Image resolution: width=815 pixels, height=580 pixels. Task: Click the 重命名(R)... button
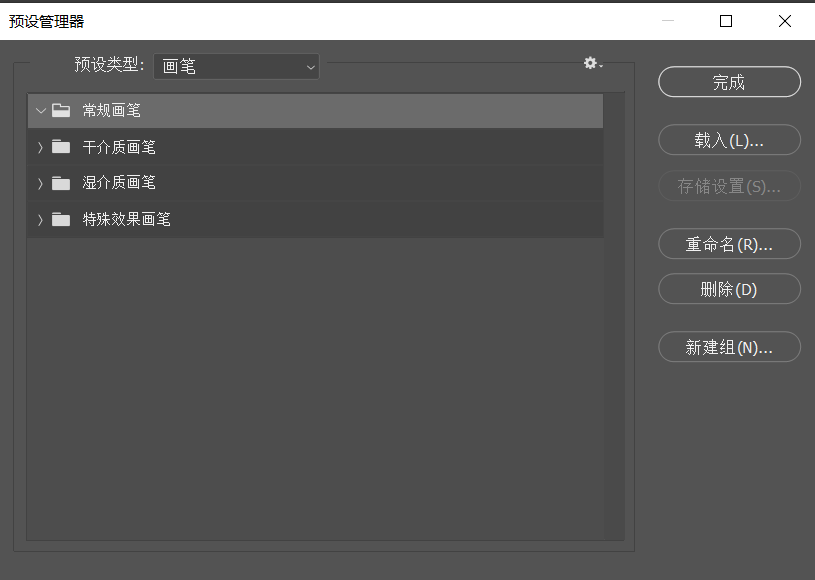(x=729, y=244)
